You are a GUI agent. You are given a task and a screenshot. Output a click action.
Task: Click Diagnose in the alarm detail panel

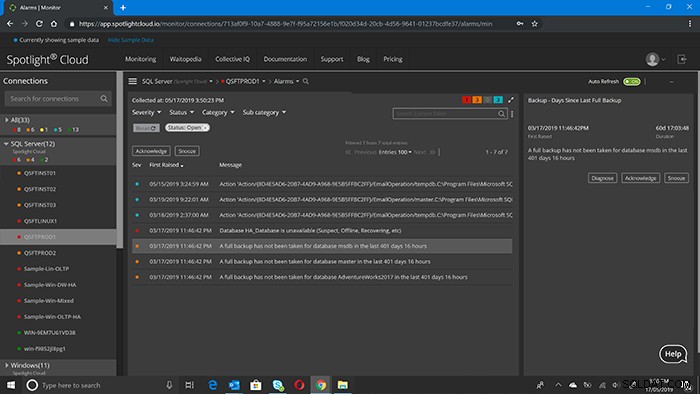click(602, 178)
